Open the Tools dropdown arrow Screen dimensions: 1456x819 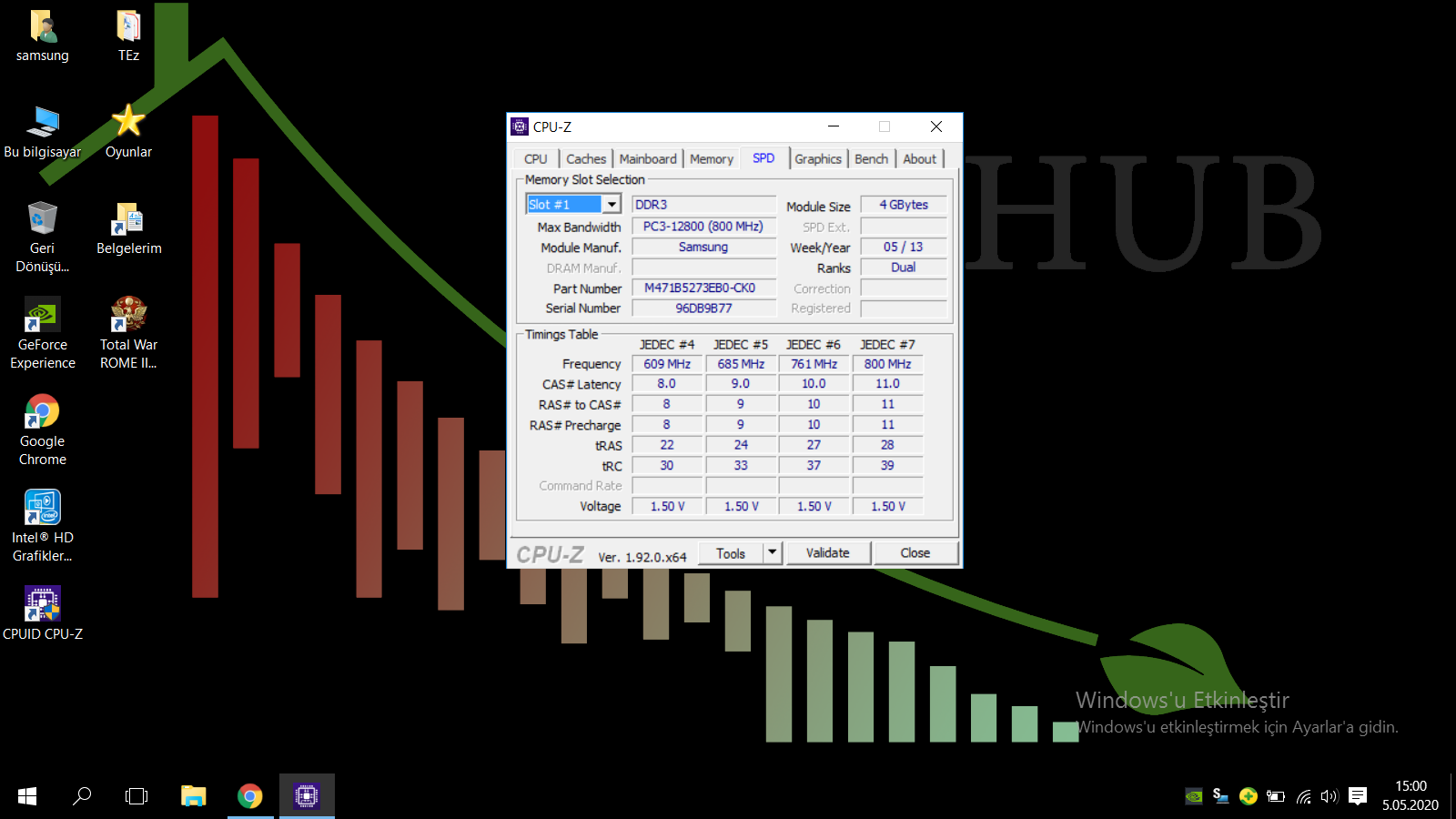tap(773, 552)
